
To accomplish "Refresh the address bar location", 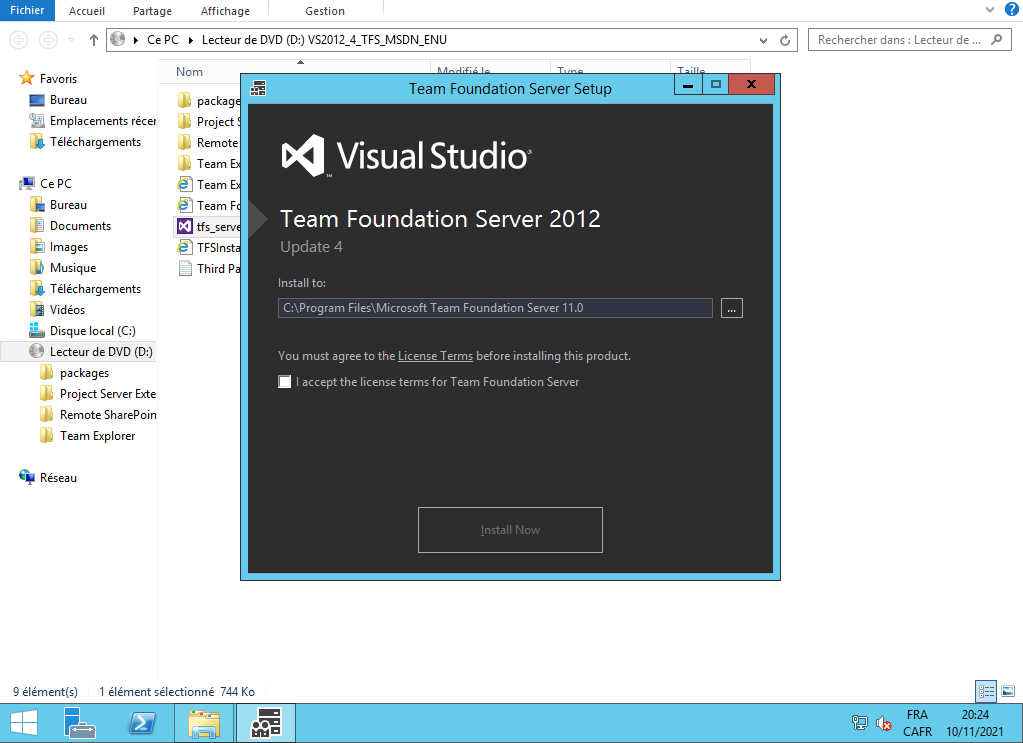I will (785, 40).
